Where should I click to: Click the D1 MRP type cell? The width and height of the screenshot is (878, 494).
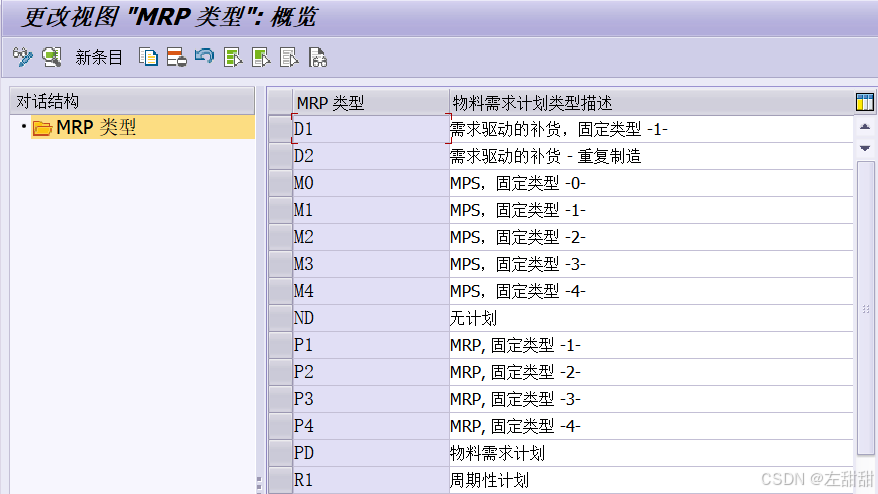click(371, 129)
